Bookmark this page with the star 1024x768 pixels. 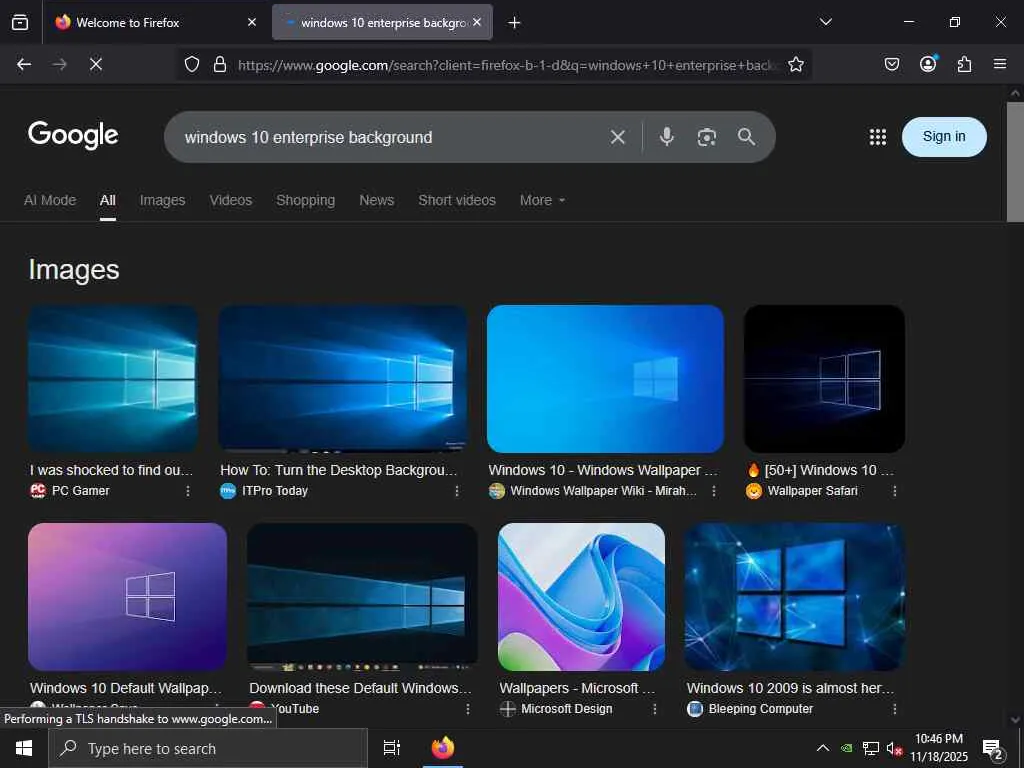point(795,64)
